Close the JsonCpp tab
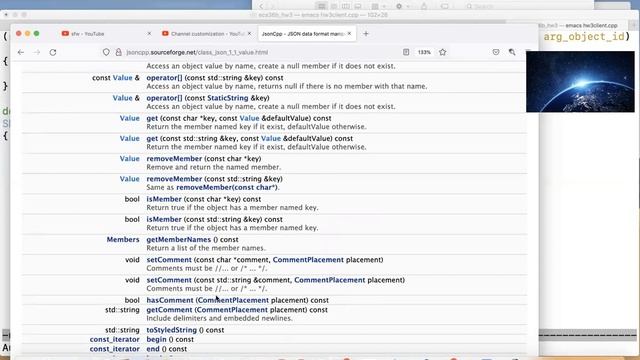Image resolution: width=640 pixels, height=360 pixels. click(349, 33)
